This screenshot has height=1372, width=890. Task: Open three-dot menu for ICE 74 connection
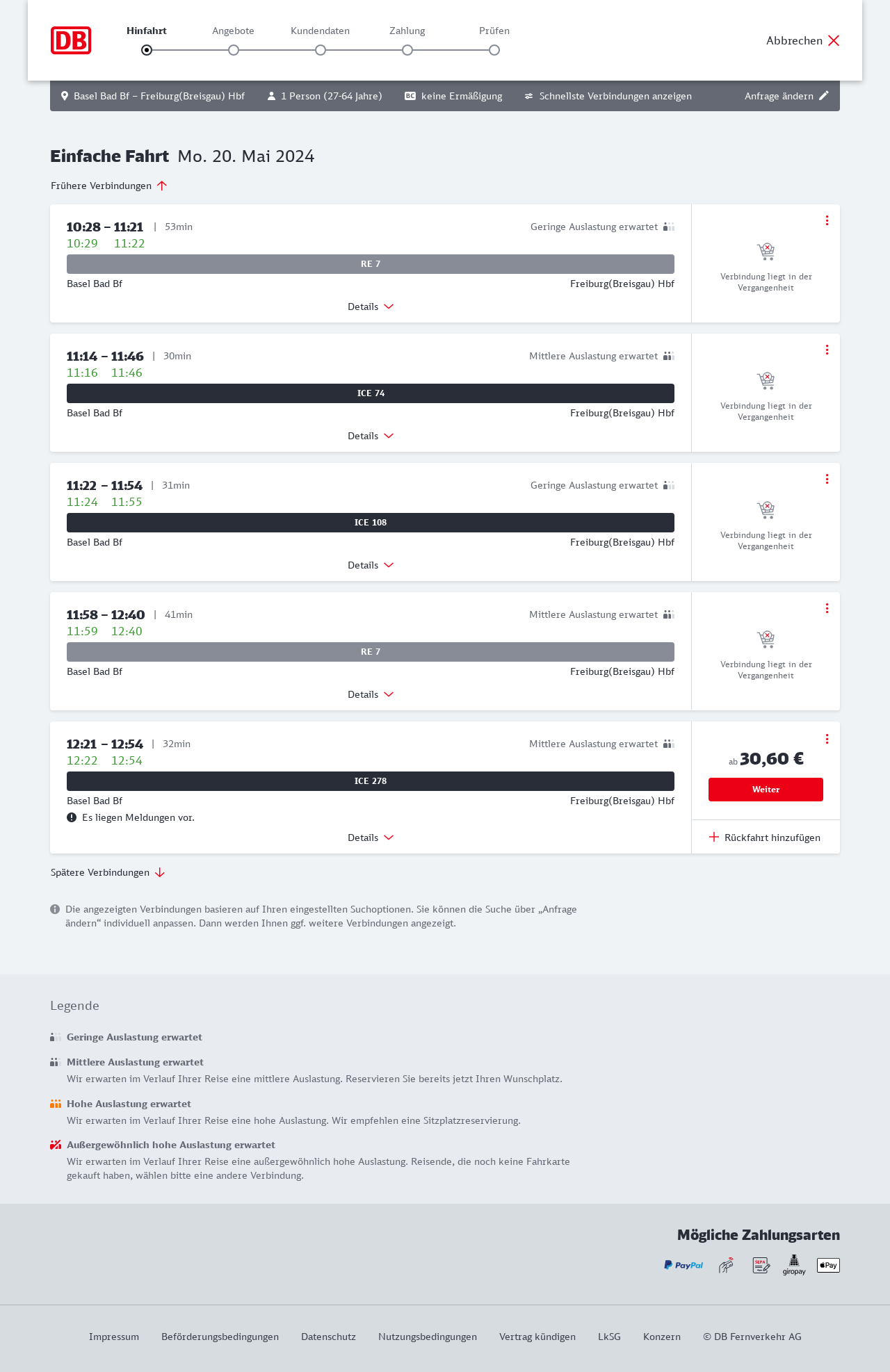tap(827, 350)
